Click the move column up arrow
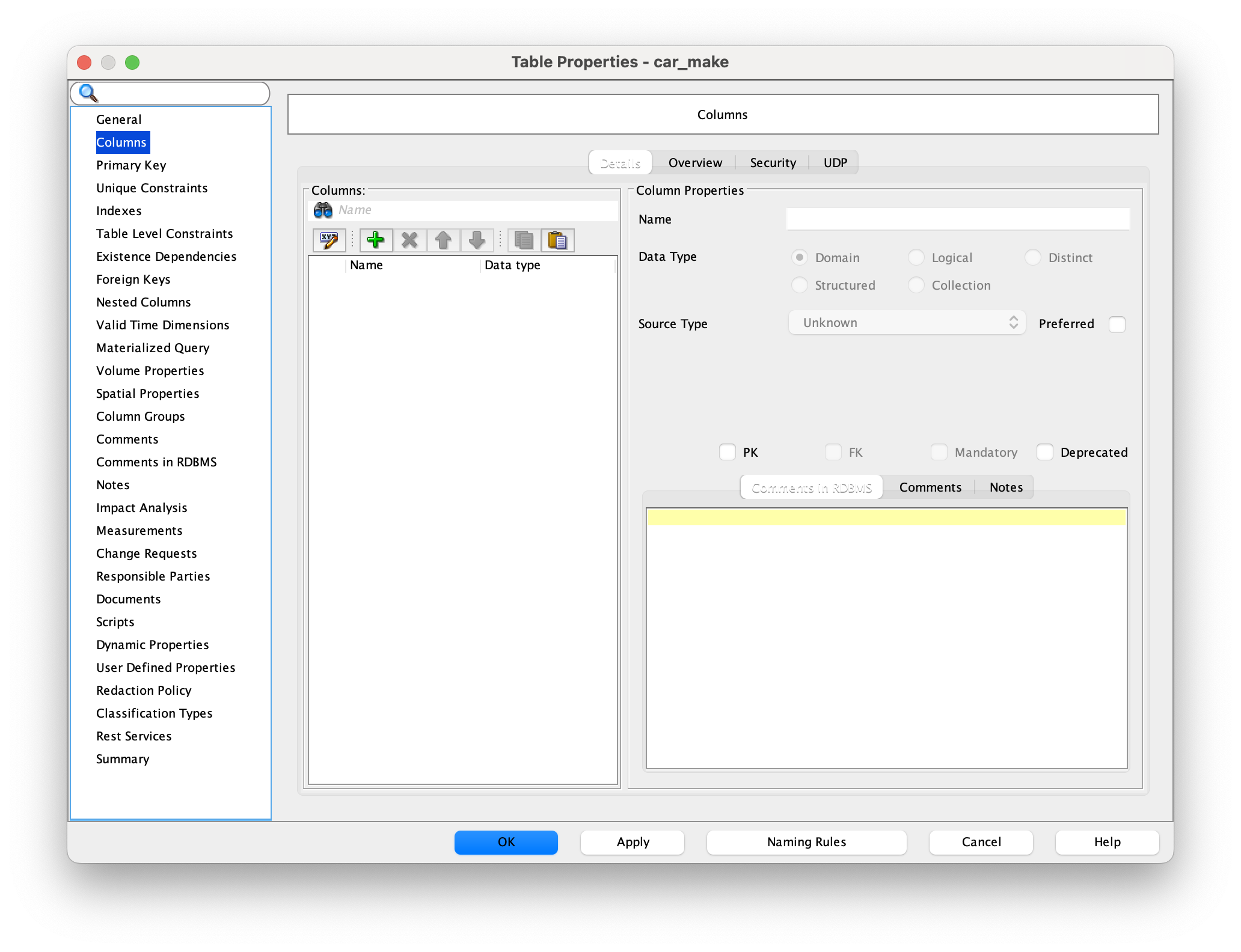Screen dimensions: 1241x952 (x=443, y=240)
